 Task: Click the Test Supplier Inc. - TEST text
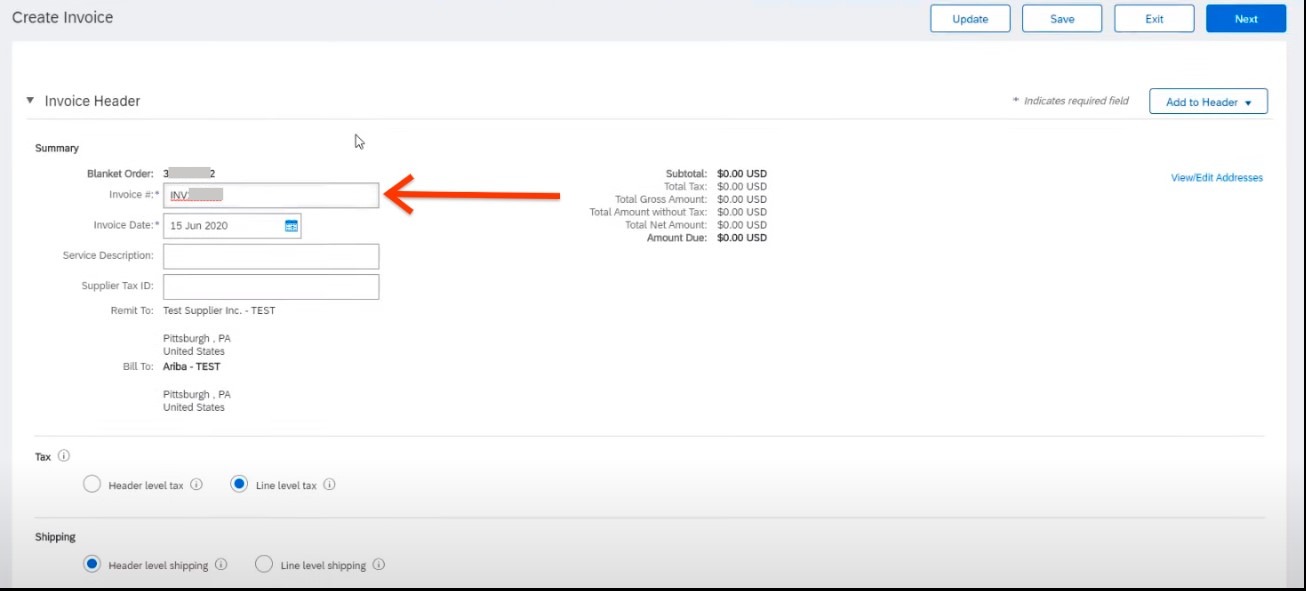(219, 311)
